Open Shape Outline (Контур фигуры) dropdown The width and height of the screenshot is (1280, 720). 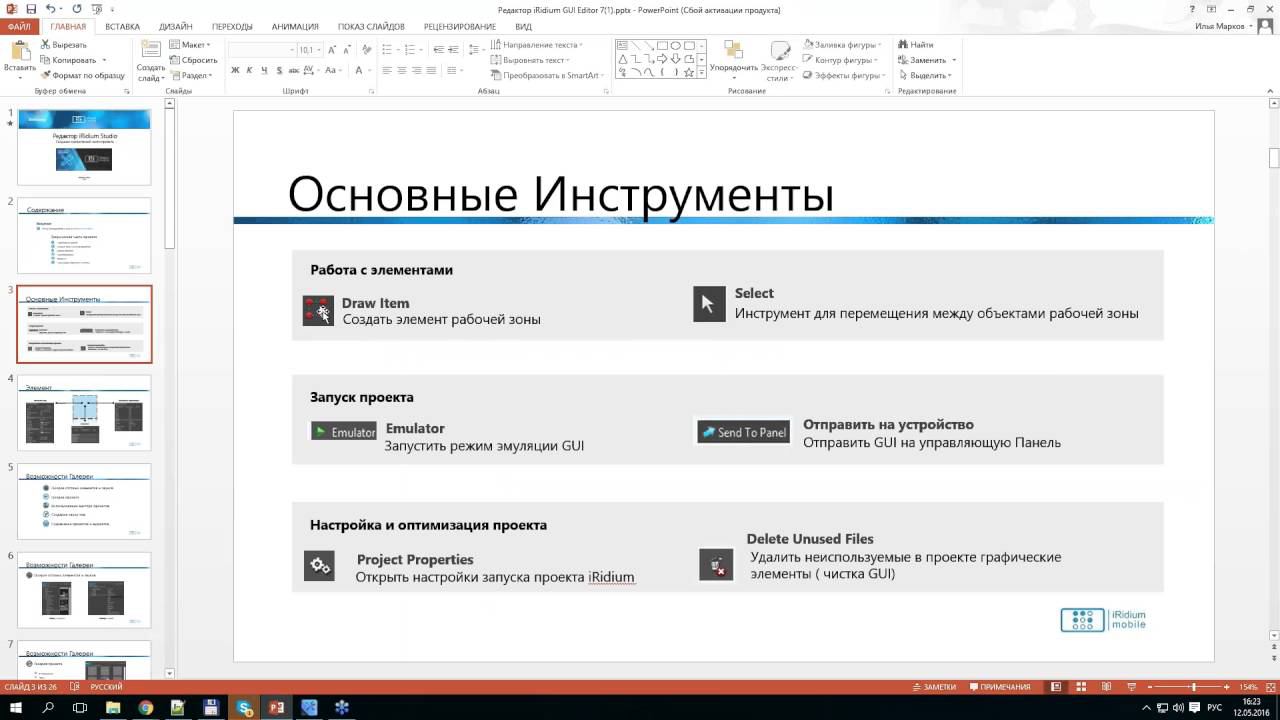click(841, 60)
